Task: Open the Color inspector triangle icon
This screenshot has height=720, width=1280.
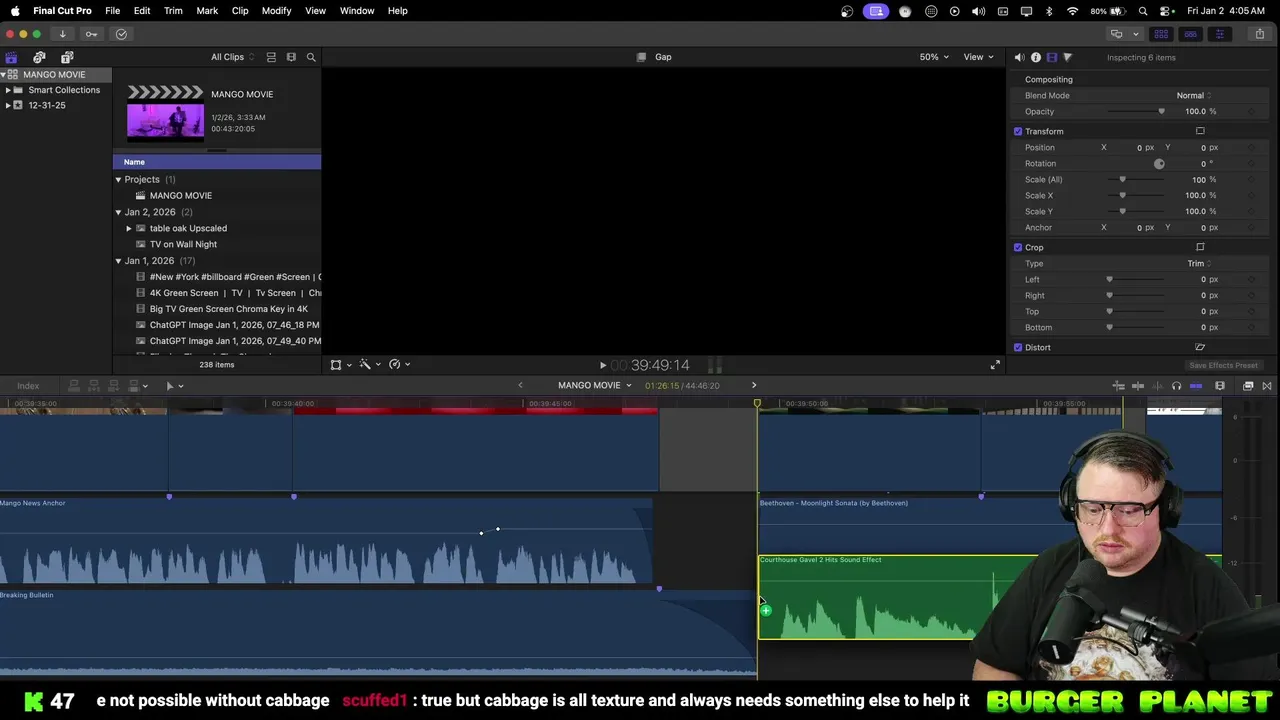Action: click(x=1067, y=57)
